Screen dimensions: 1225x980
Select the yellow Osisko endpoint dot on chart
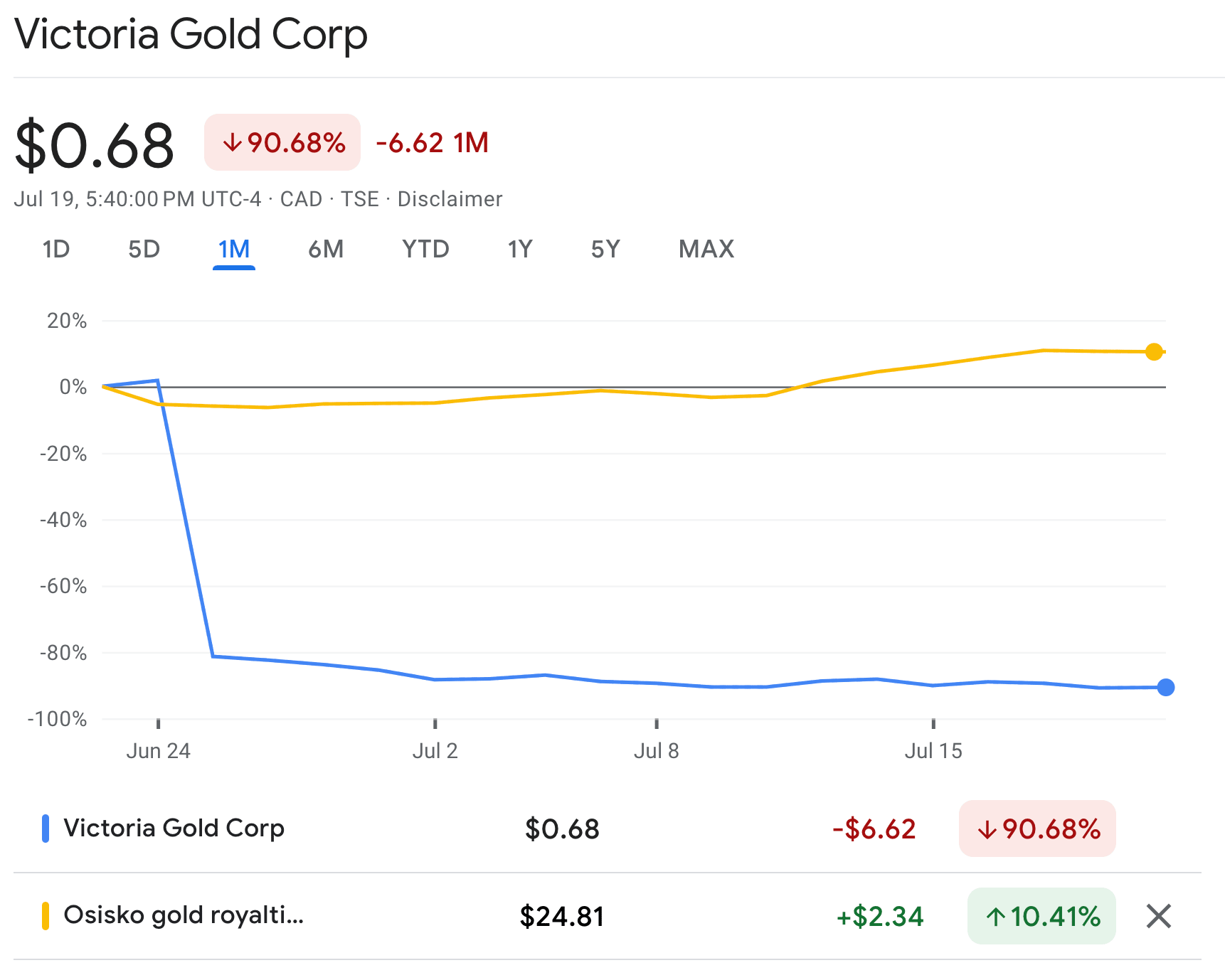(1152, 351)
